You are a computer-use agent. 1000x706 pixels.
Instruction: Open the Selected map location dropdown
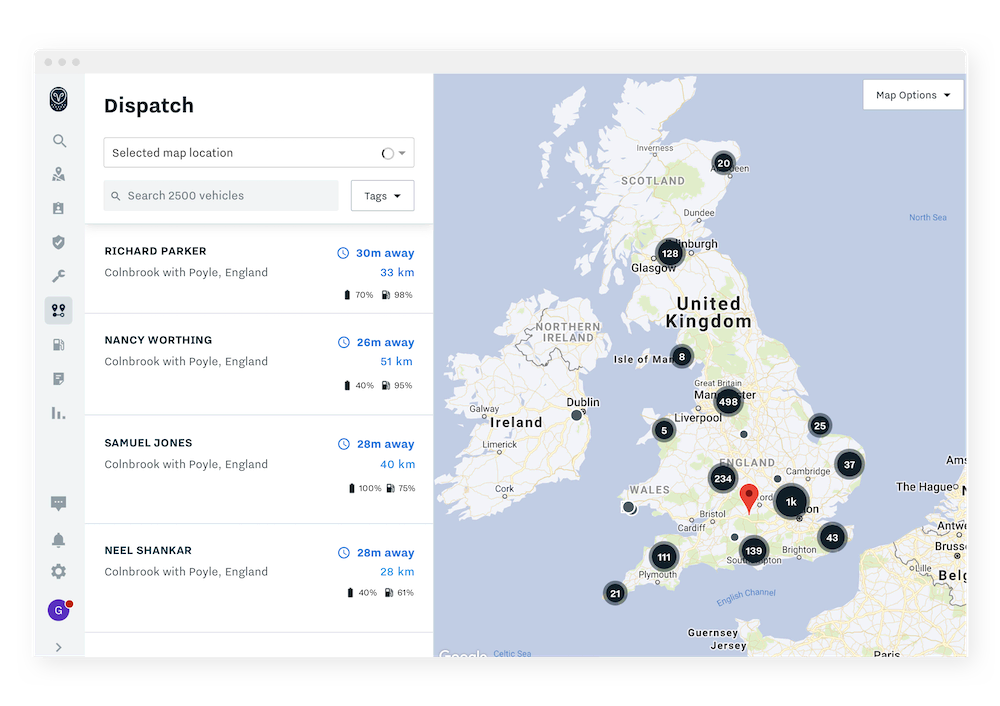(x=258, y=152)
